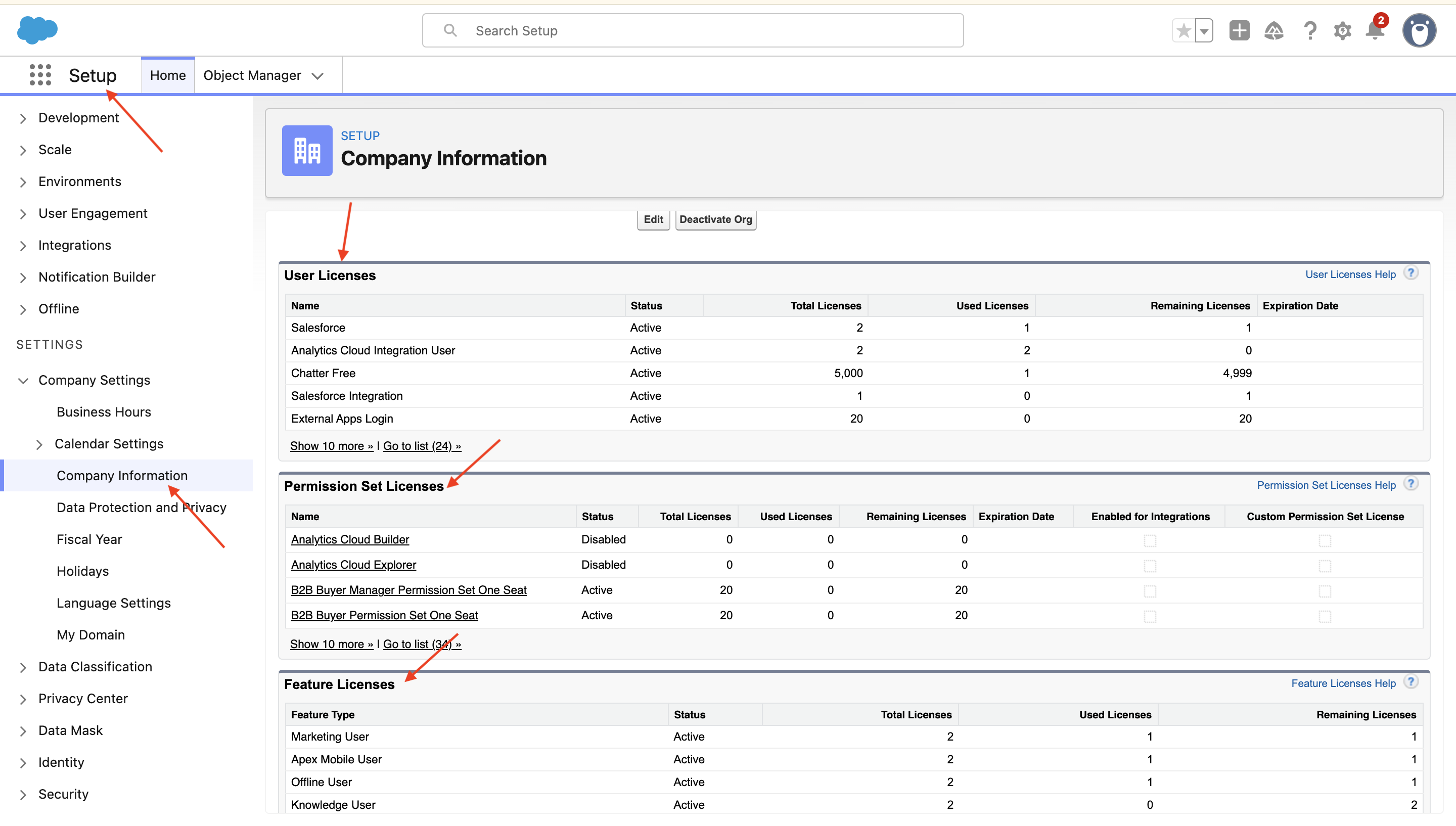Expand the Calendar Settings tree item
This screenshot has width=1456, height=826.
[x=39, y=444]
